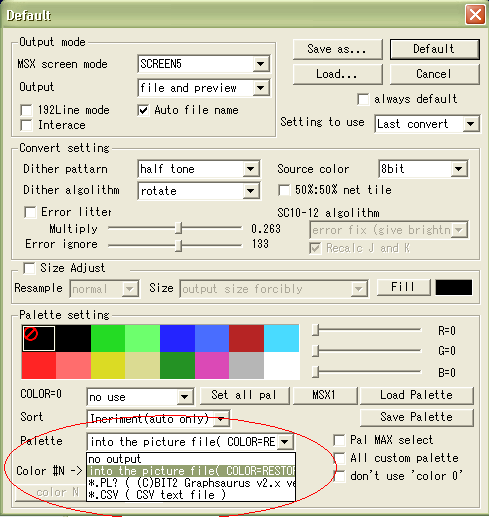Enable the Size Adjust checkbox

29,268
